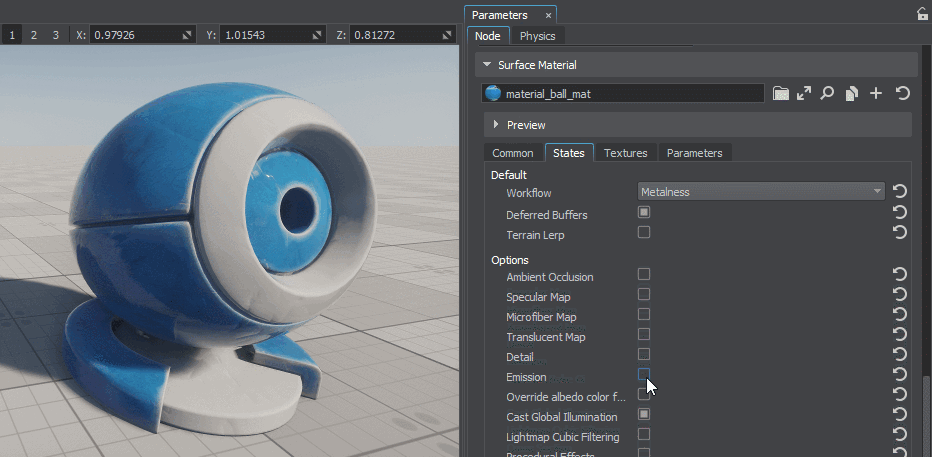The height and width of the screenshot is (457, 932).
Task: Close the Parameters panel tab
Action: pyautogui.click(x=548, y=15)
